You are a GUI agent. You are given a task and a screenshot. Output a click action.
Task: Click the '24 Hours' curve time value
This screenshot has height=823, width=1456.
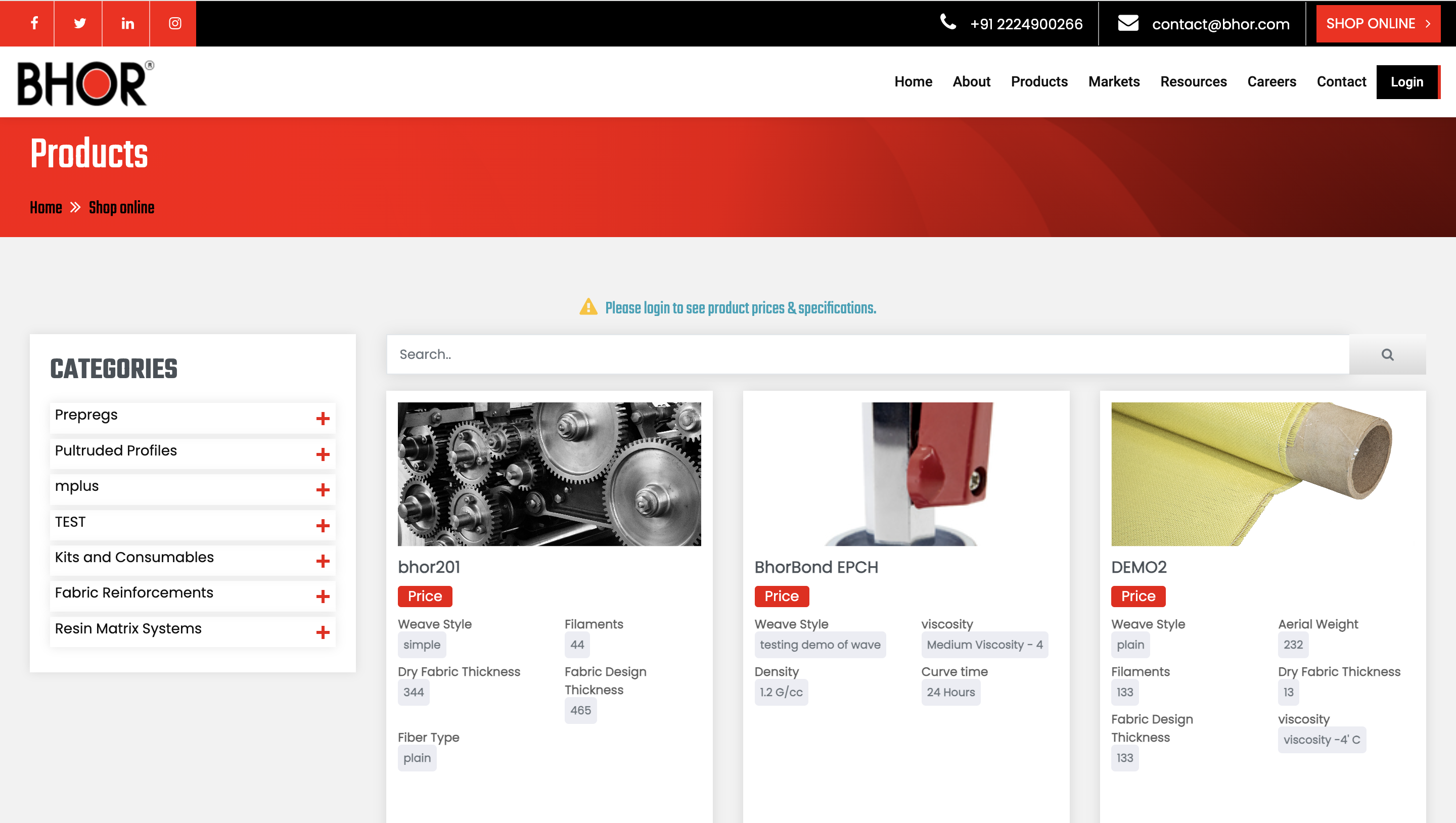coord(950,692)
